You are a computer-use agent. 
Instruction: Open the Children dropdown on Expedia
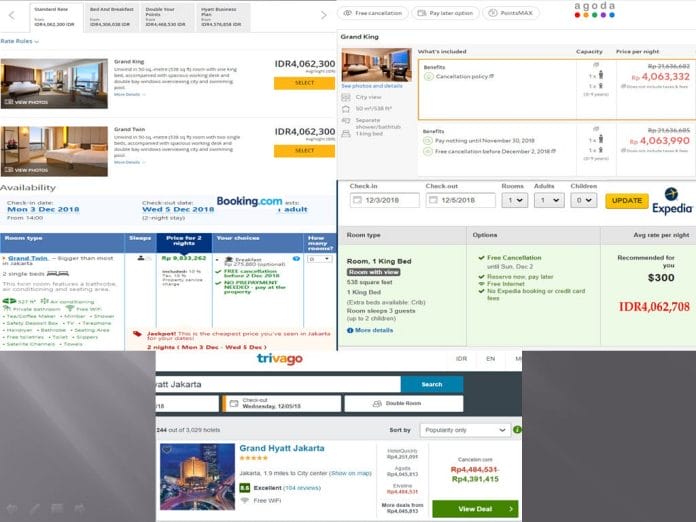[584, 200]
